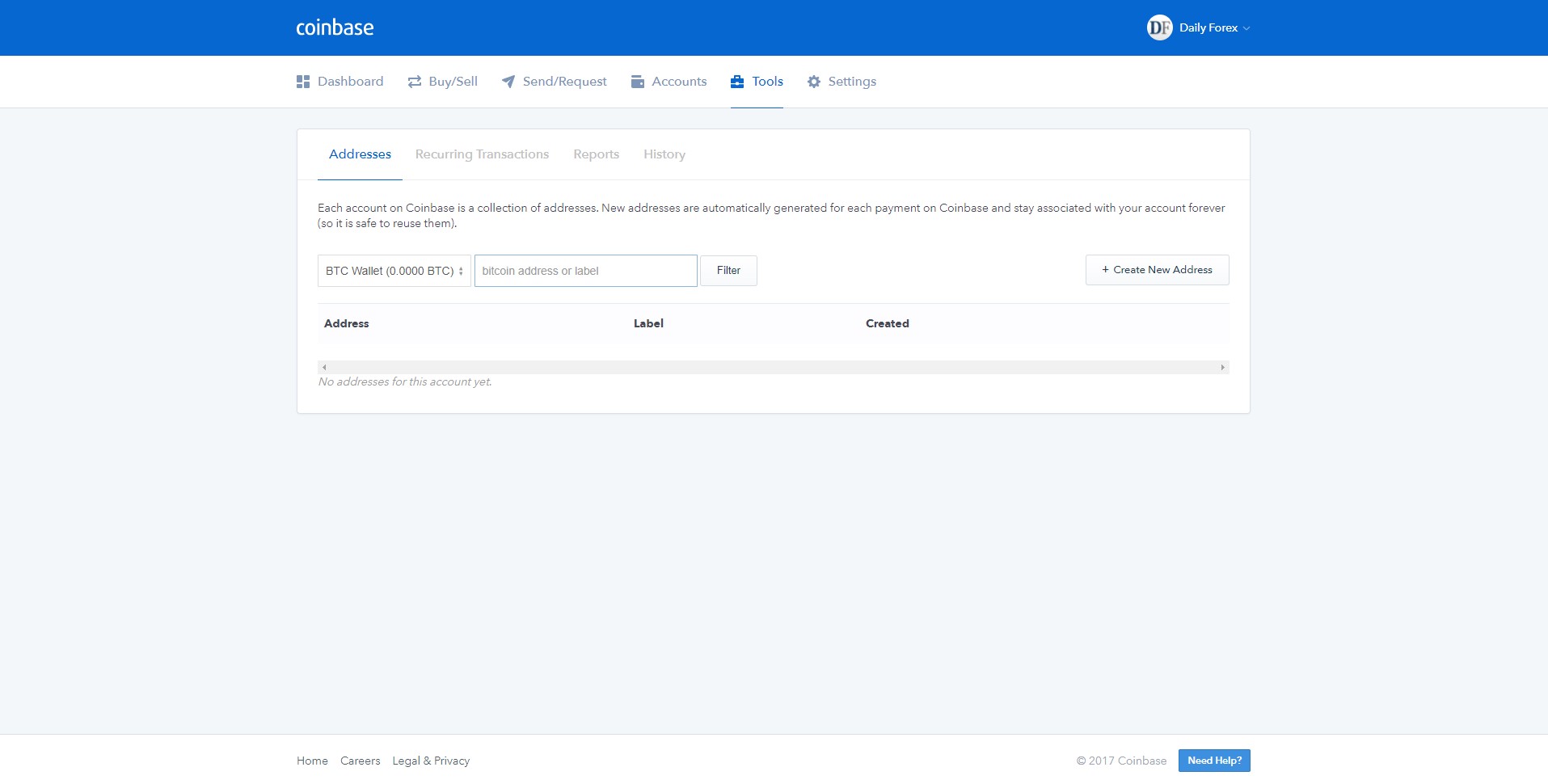Open Settings from the navigation
Viewport: 1548px width, 784px height.
841,82
